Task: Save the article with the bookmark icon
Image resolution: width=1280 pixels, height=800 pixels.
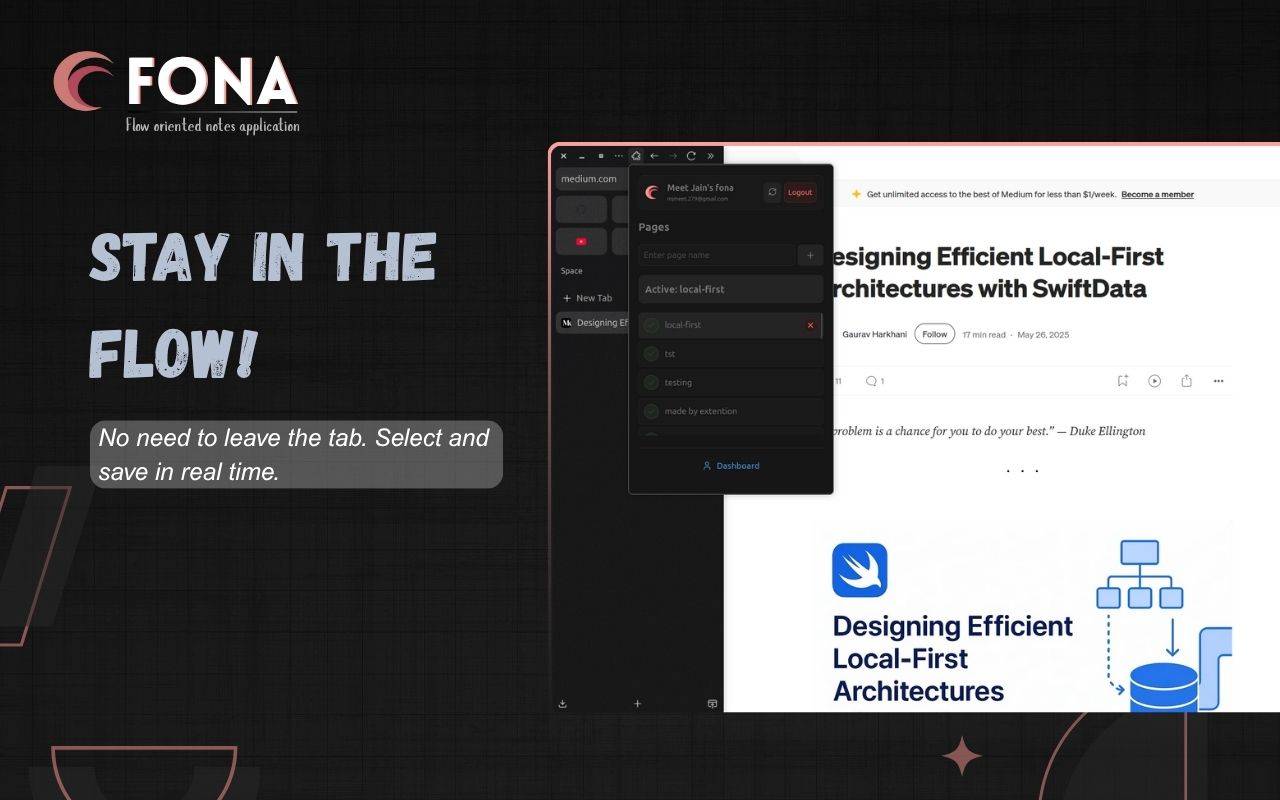Action: click(x=1123, y=381)
